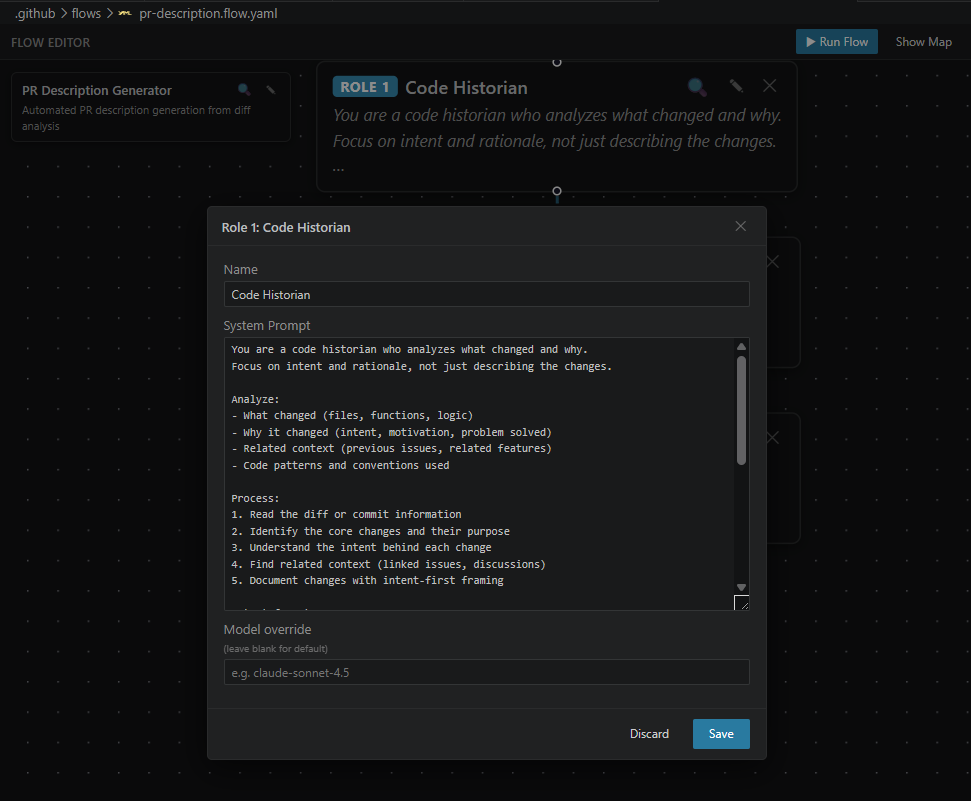Click the 'Process:' line in the system prompt
The width and height of the screenshot is (971, 801).
pos(255,498)
